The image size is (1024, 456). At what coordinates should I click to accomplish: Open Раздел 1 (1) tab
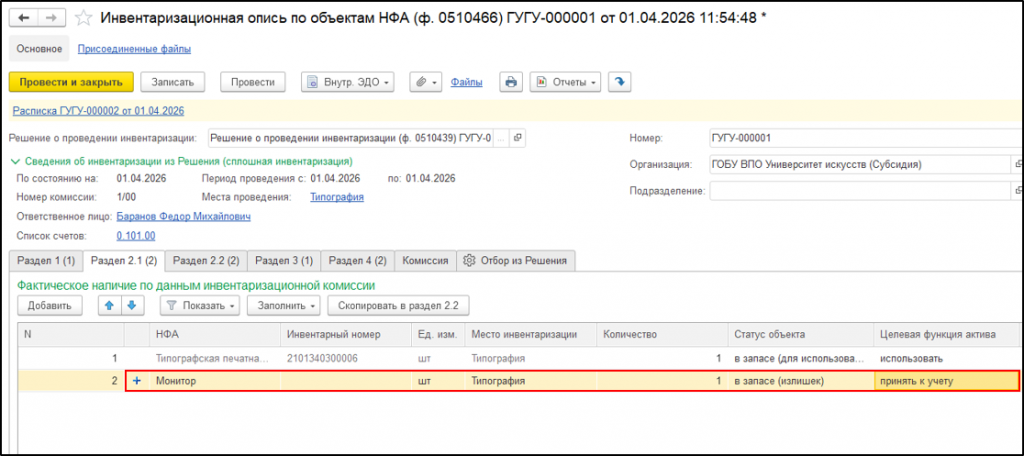point(46,261)
